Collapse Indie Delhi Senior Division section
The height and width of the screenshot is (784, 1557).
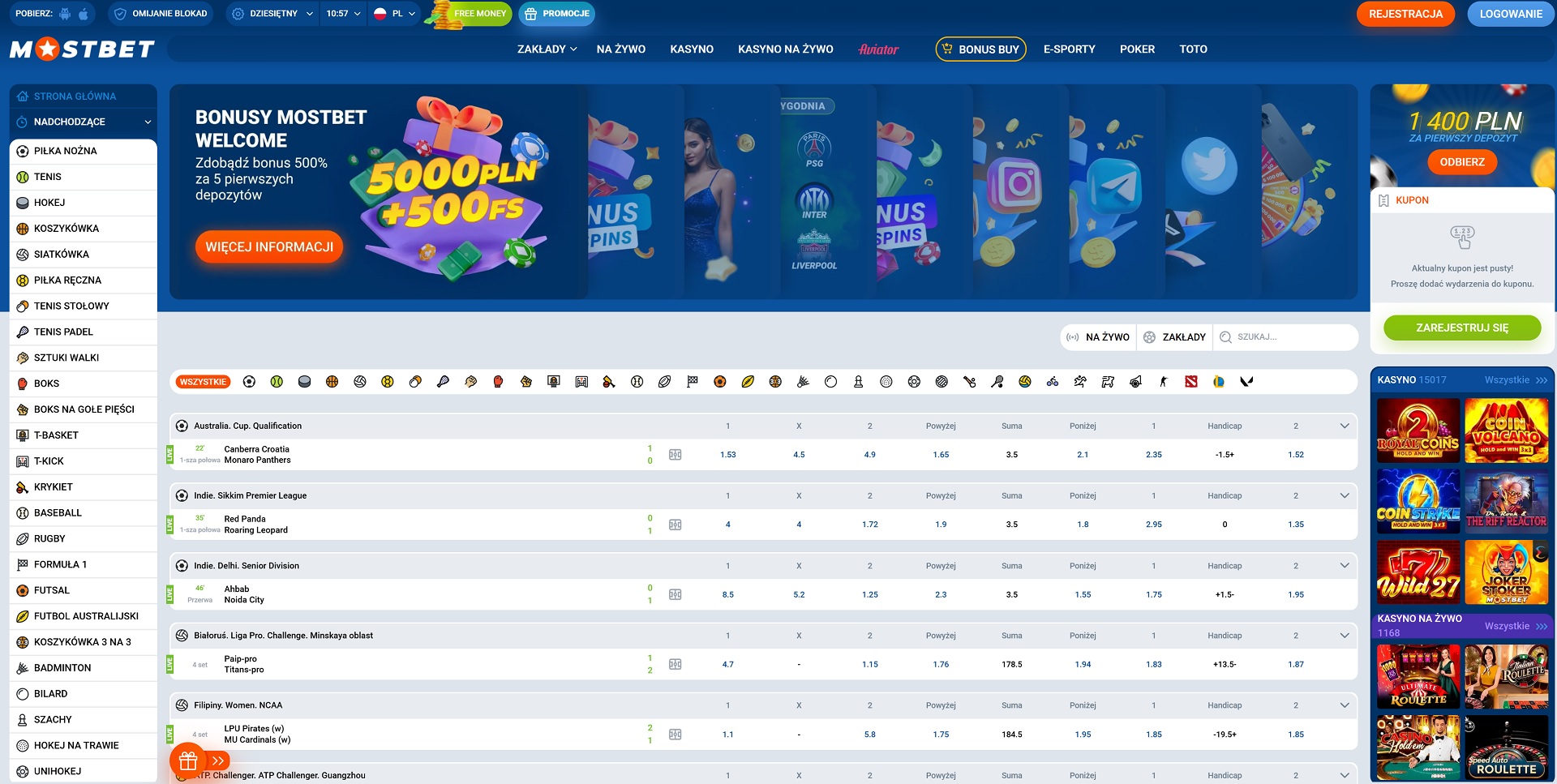coord(1345,566)
